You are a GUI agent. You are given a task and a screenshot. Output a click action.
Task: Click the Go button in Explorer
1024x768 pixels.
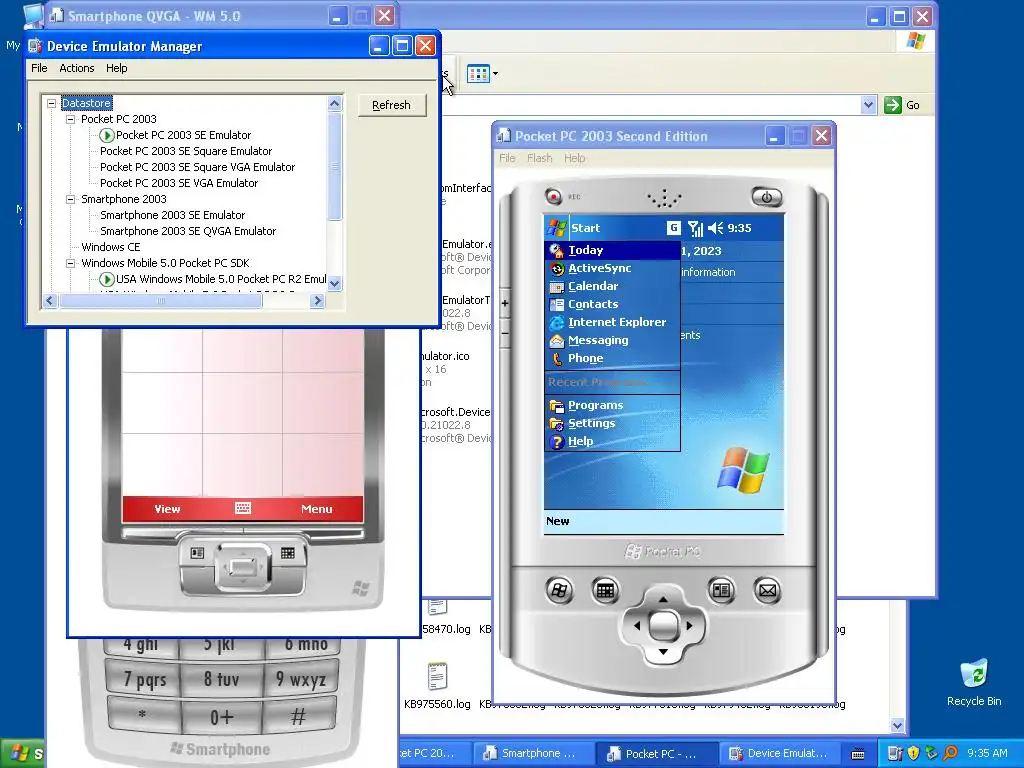pos(902,105)
